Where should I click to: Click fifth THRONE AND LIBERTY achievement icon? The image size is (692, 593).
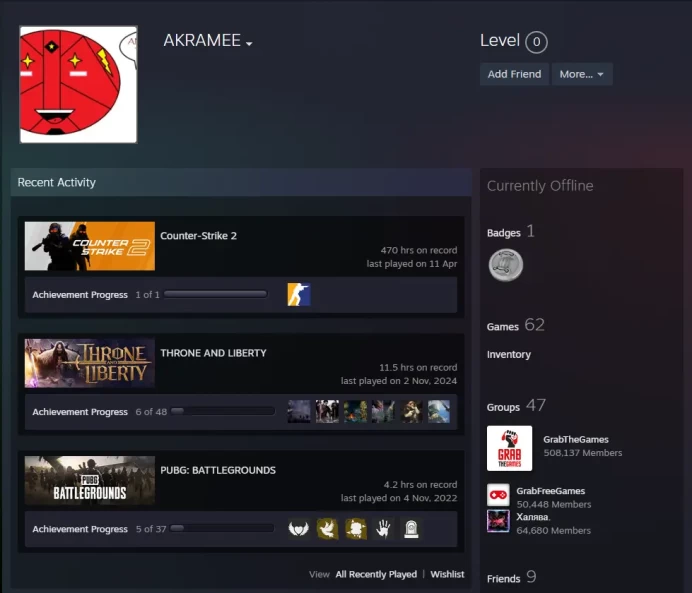(411, 412)
